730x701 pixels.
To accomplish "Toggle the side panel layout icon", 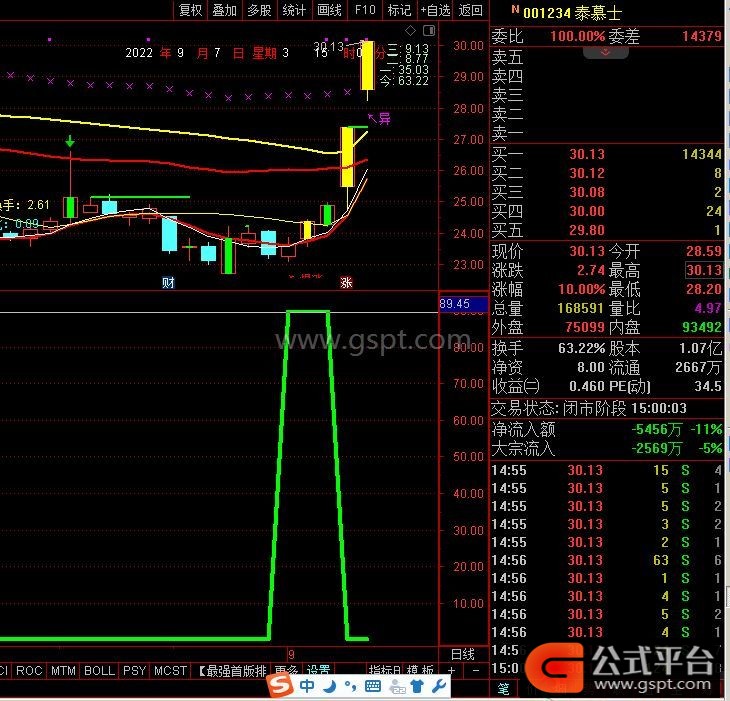I will coord(429,31).
